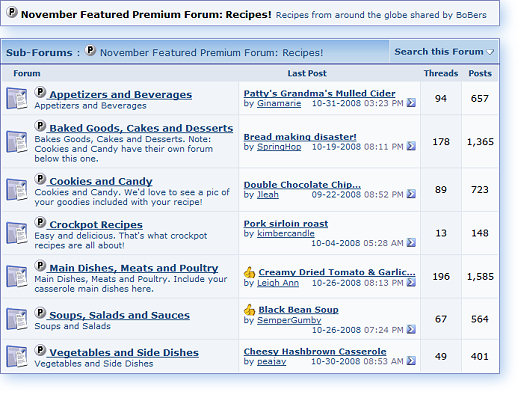Click the 94 threads count for Appetizers and Beverages
Screen dimensions: 520x394
pos(441,99)
